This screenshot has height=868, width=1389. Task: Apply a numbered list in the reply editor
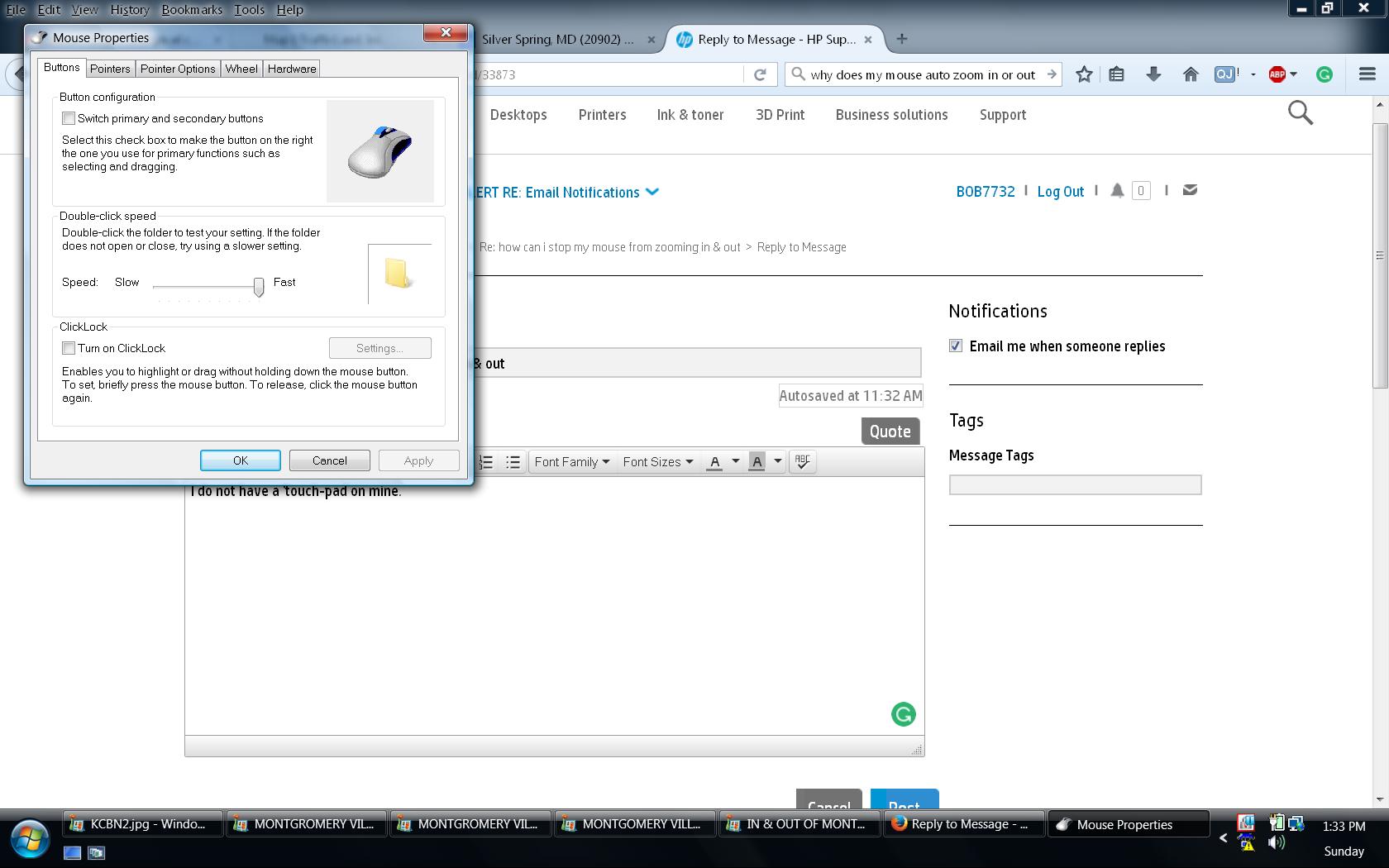coord(485,461)
